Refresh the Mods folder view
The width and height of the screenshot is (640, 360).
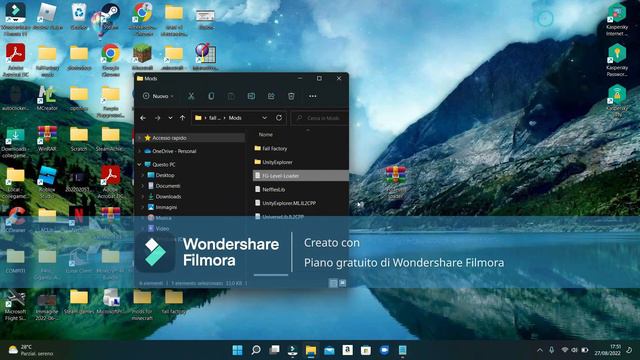point(279,118)
